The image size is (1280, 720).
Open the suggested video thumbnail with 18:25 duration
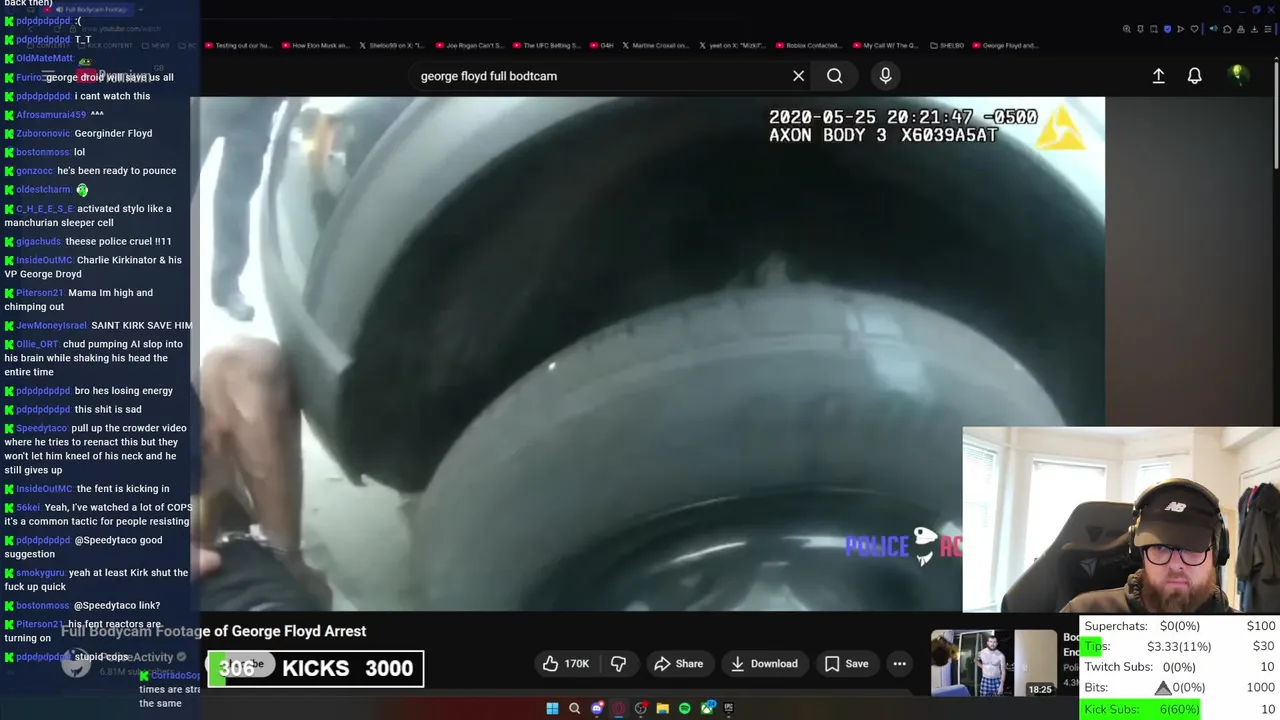tap(993, 663)
